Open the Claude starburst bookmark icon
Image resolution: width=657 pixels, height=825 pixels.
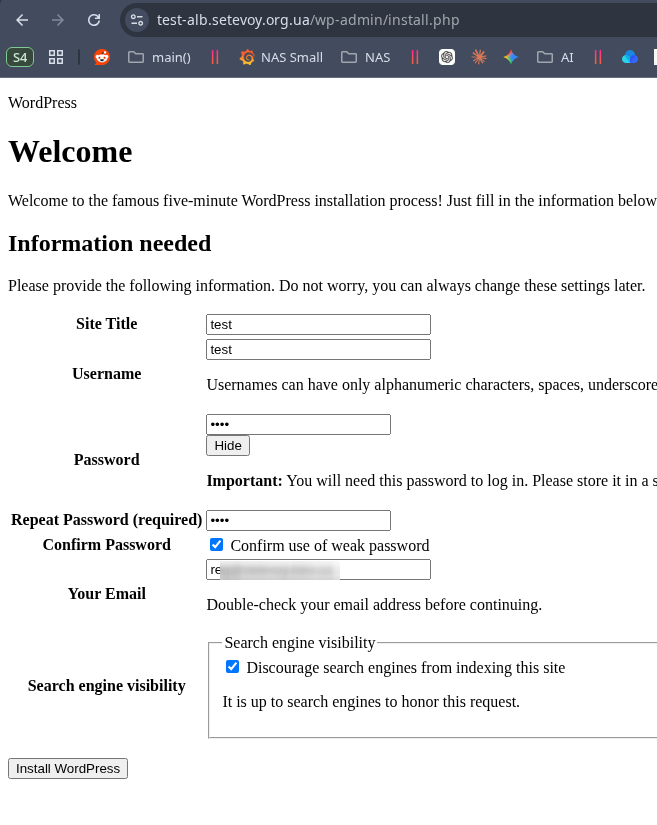coord(479,57)
